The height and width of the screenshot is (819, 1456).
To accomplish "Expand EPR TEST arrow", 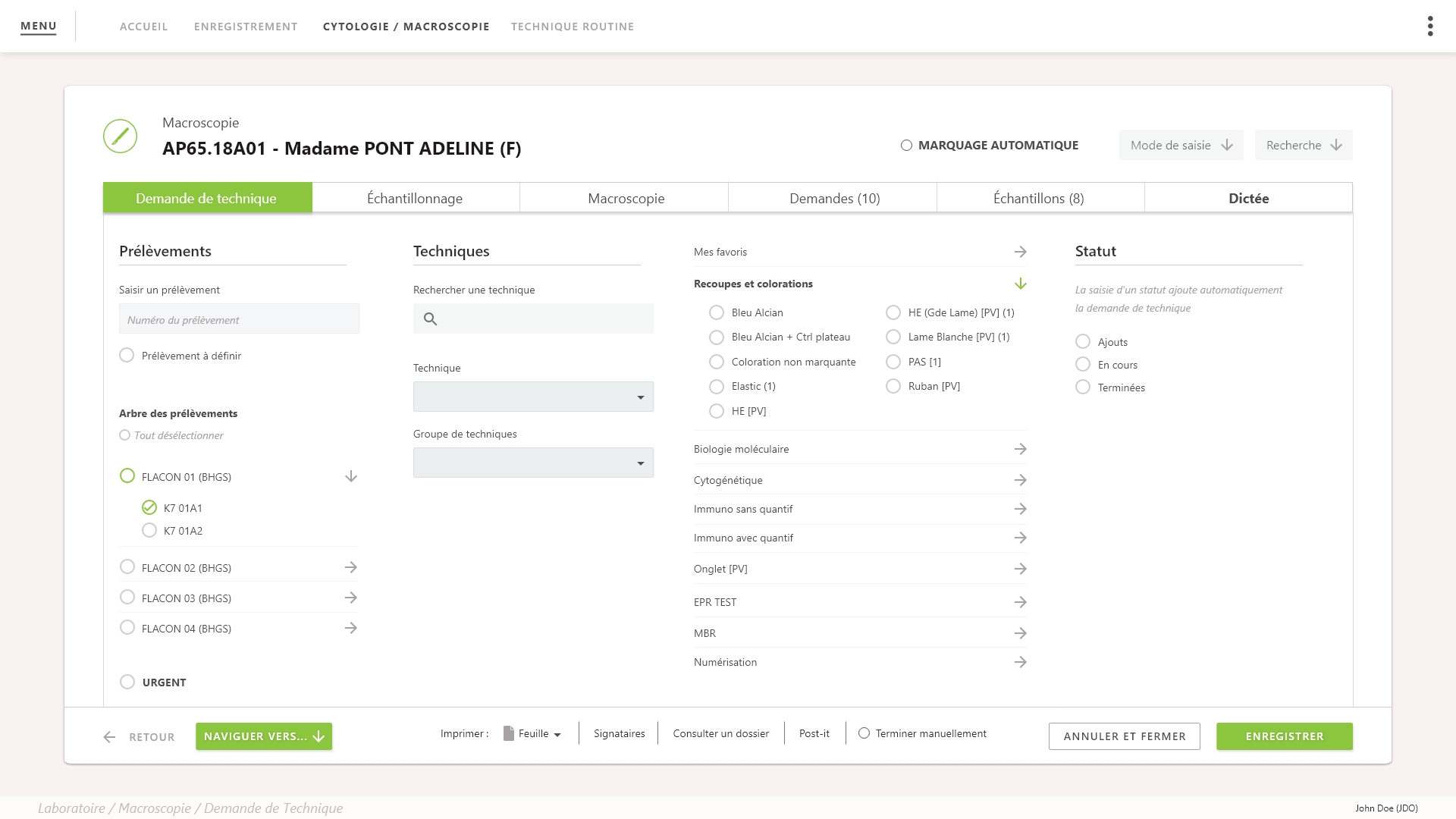I will coord(1021,602).
